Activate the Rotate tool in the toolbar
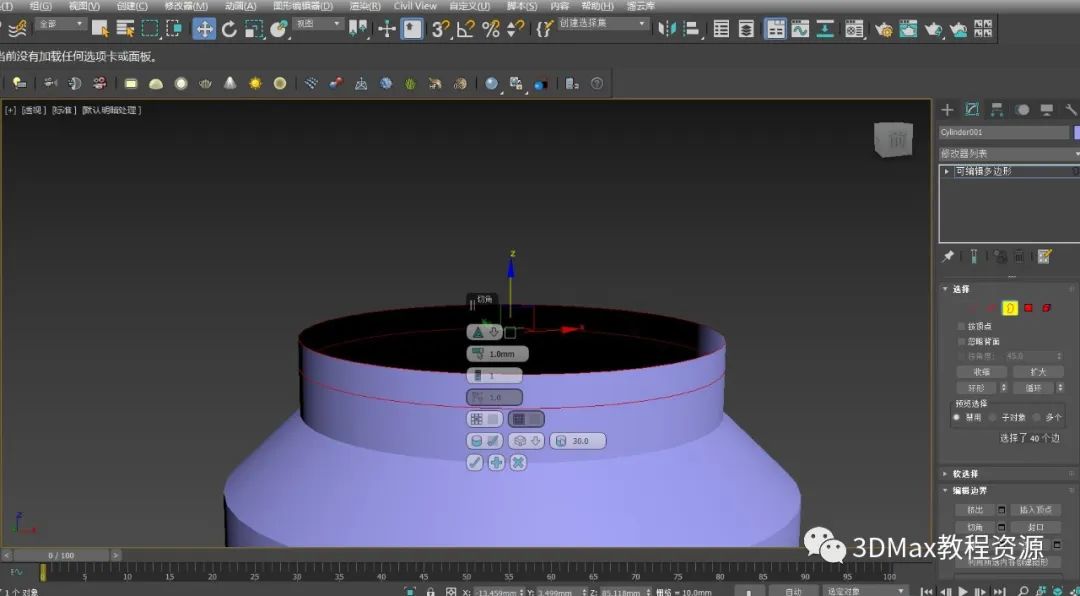The width and height of the screenshot is (1080, 596). (229, 29)
